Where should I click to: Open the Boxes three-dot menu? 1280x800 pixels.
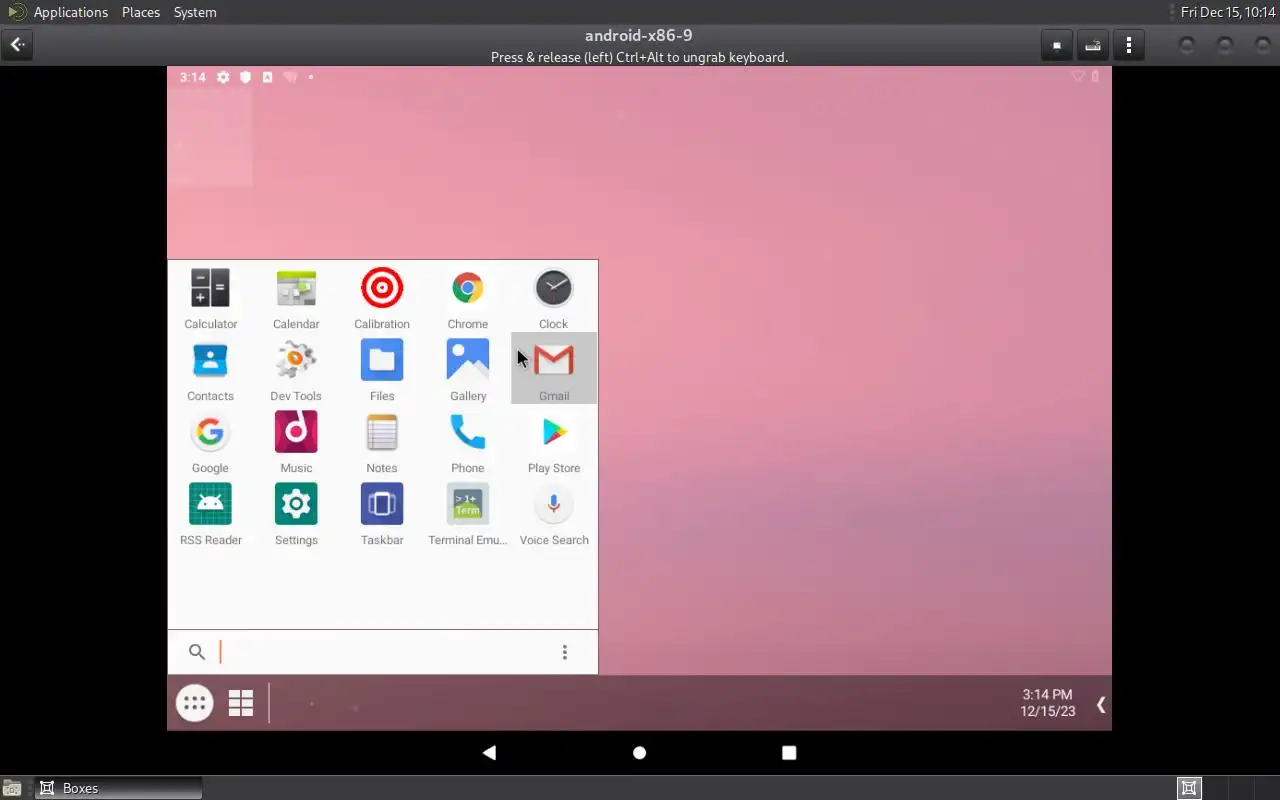1129,45
